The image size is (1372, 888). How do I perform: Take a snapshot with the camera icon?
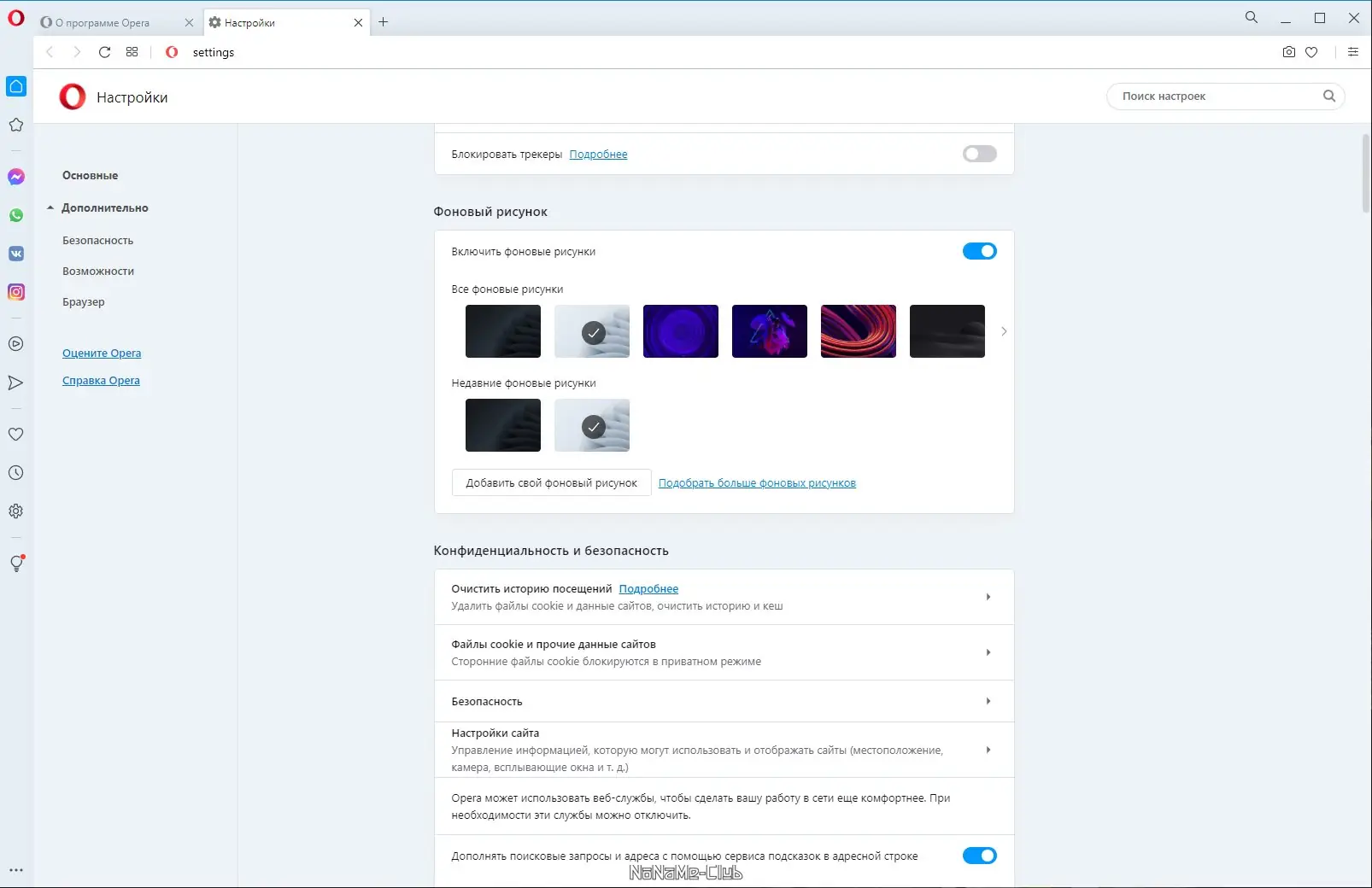[x=1289, y=52]
